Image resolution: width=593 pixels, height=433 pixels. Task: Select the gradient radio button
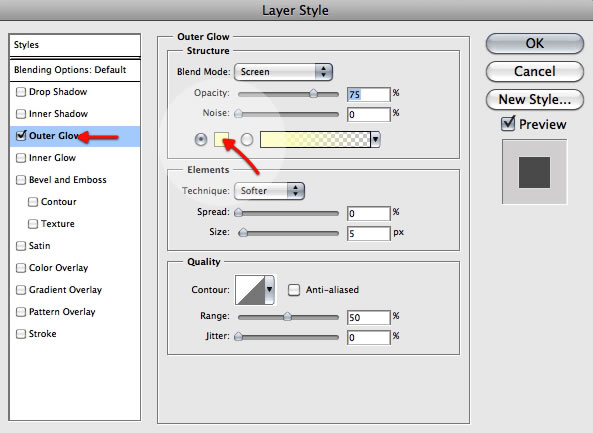(x=247, y=140)
